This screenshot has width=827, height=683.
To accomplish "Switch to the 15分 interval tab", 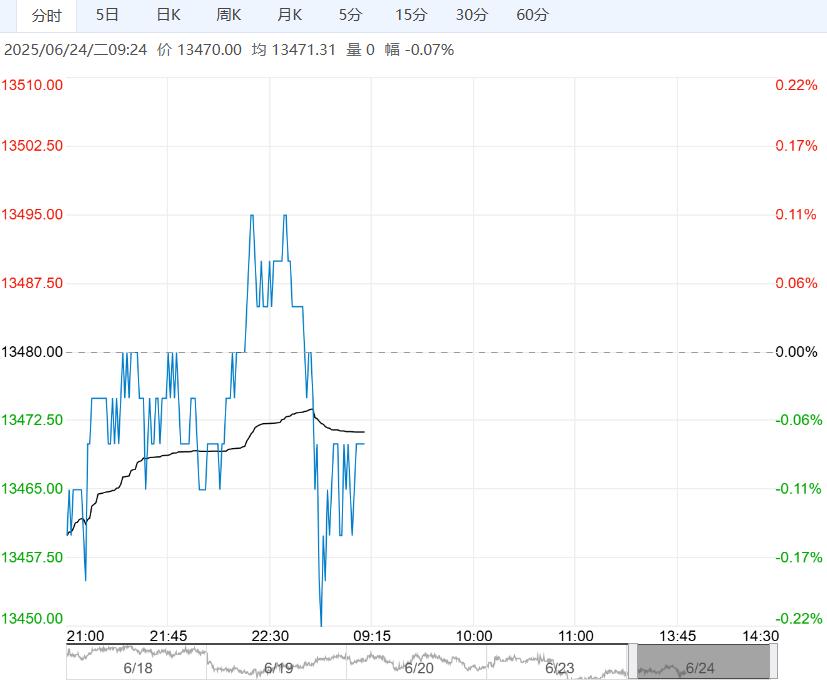I will click(411, 15).
